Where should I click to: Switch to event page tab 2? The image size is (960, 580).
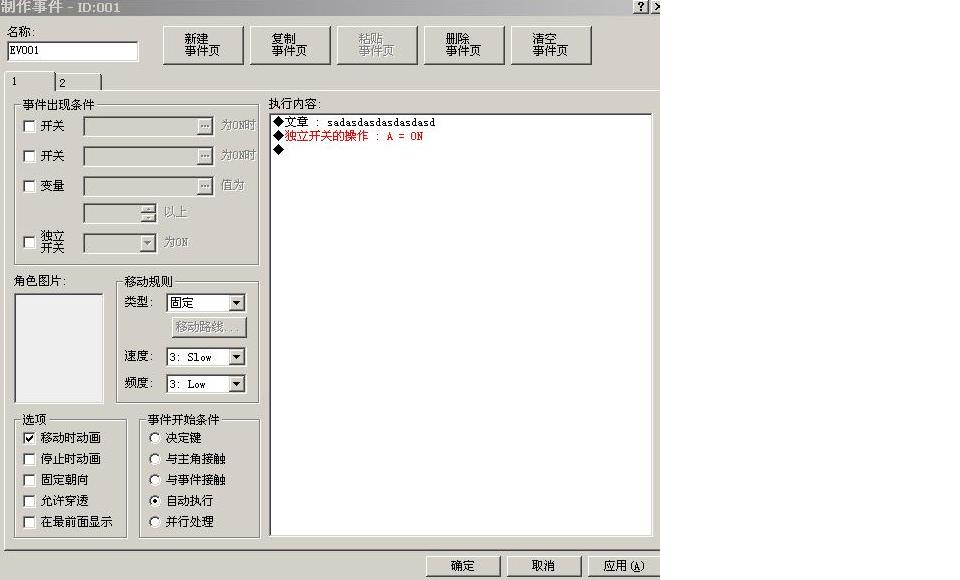click(x=78, y=83)
